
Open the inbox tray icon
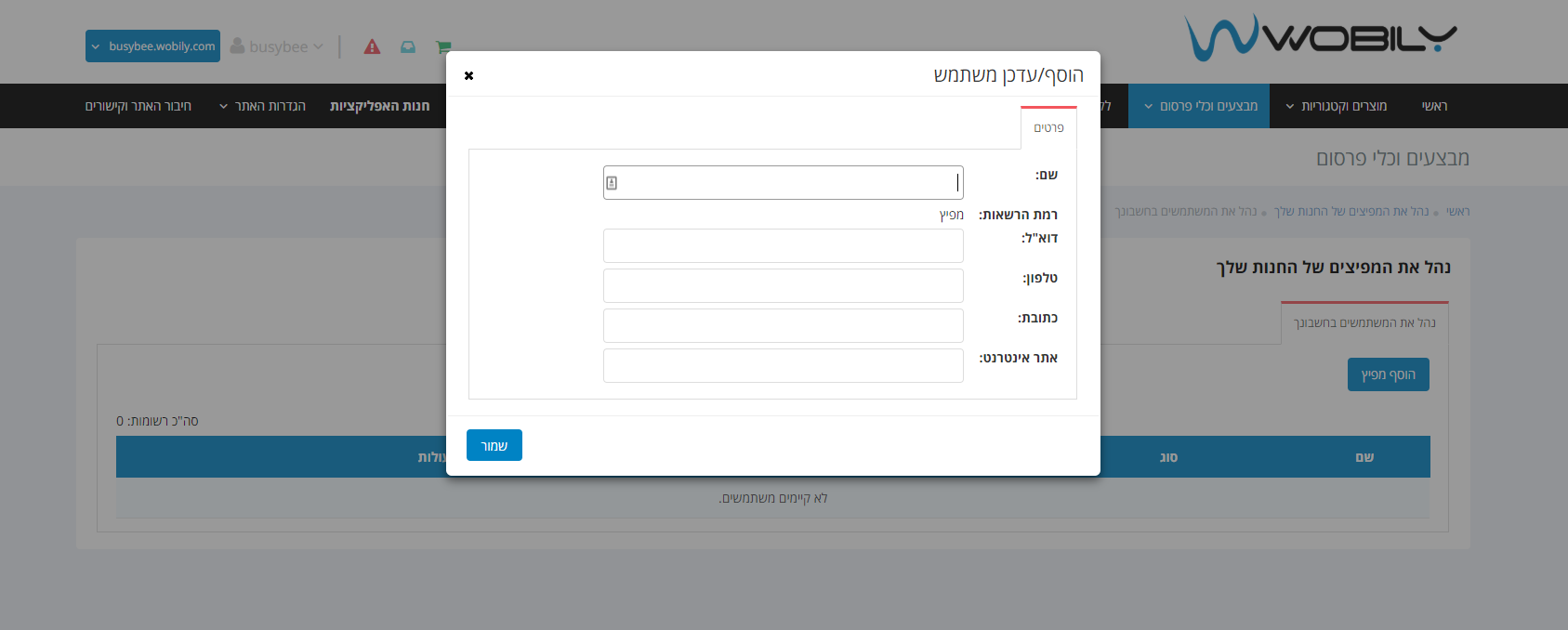408,46
